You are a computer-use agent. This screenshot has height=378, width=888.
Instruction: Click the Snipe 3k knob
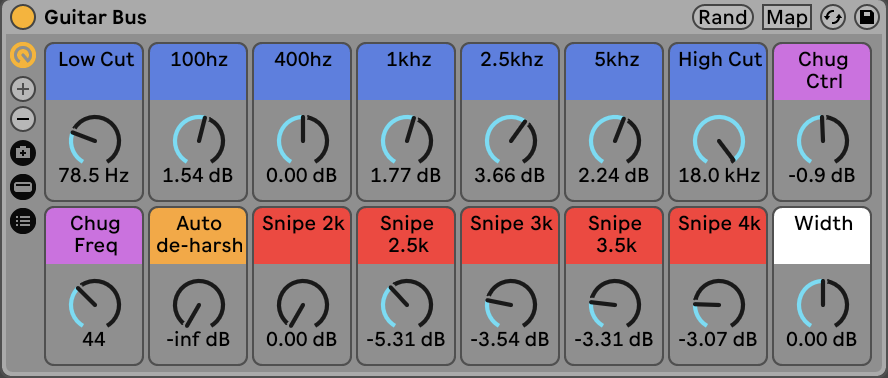pyautogui.click(x=511, y=304)
